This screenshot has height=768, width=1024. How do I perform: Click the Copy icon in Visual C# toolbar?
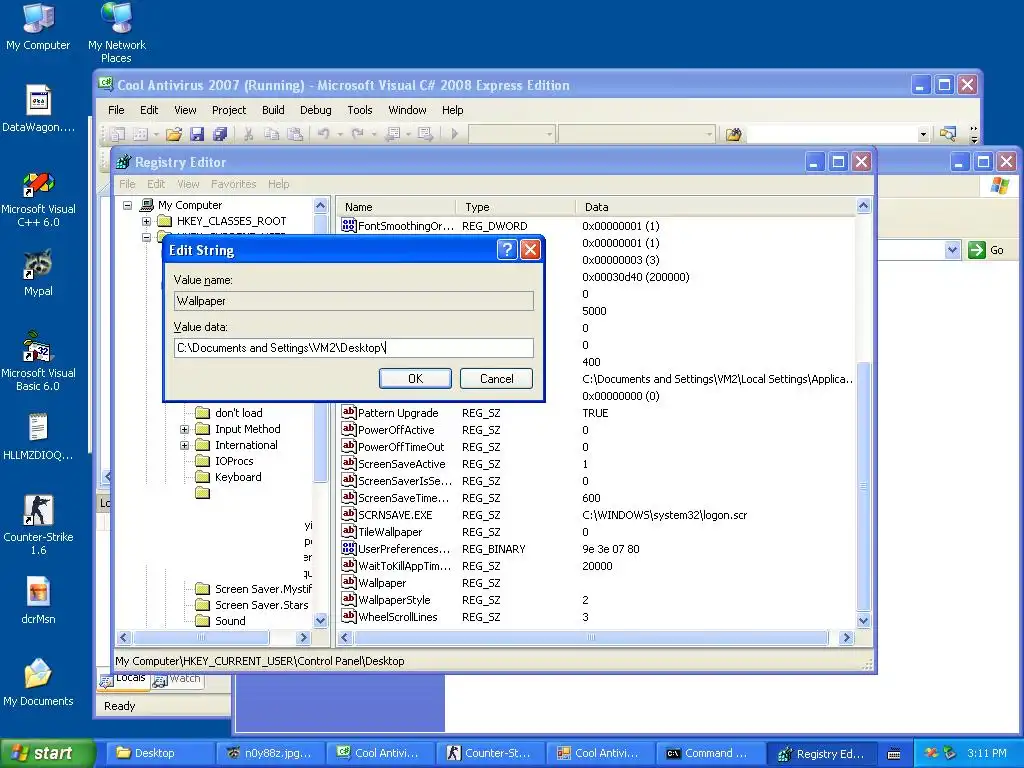pos(271,135)
